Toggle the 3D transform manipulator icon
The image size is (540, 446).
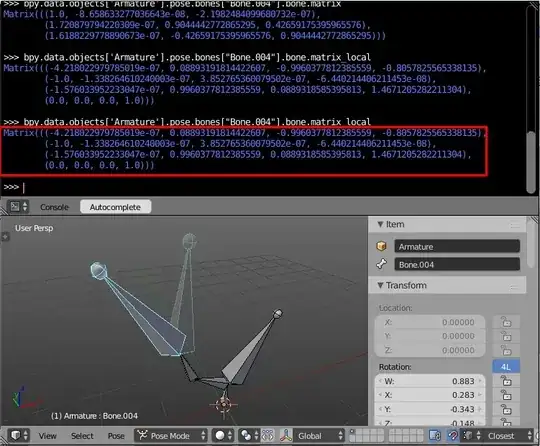pyautogui.click(x=285, y=436)
